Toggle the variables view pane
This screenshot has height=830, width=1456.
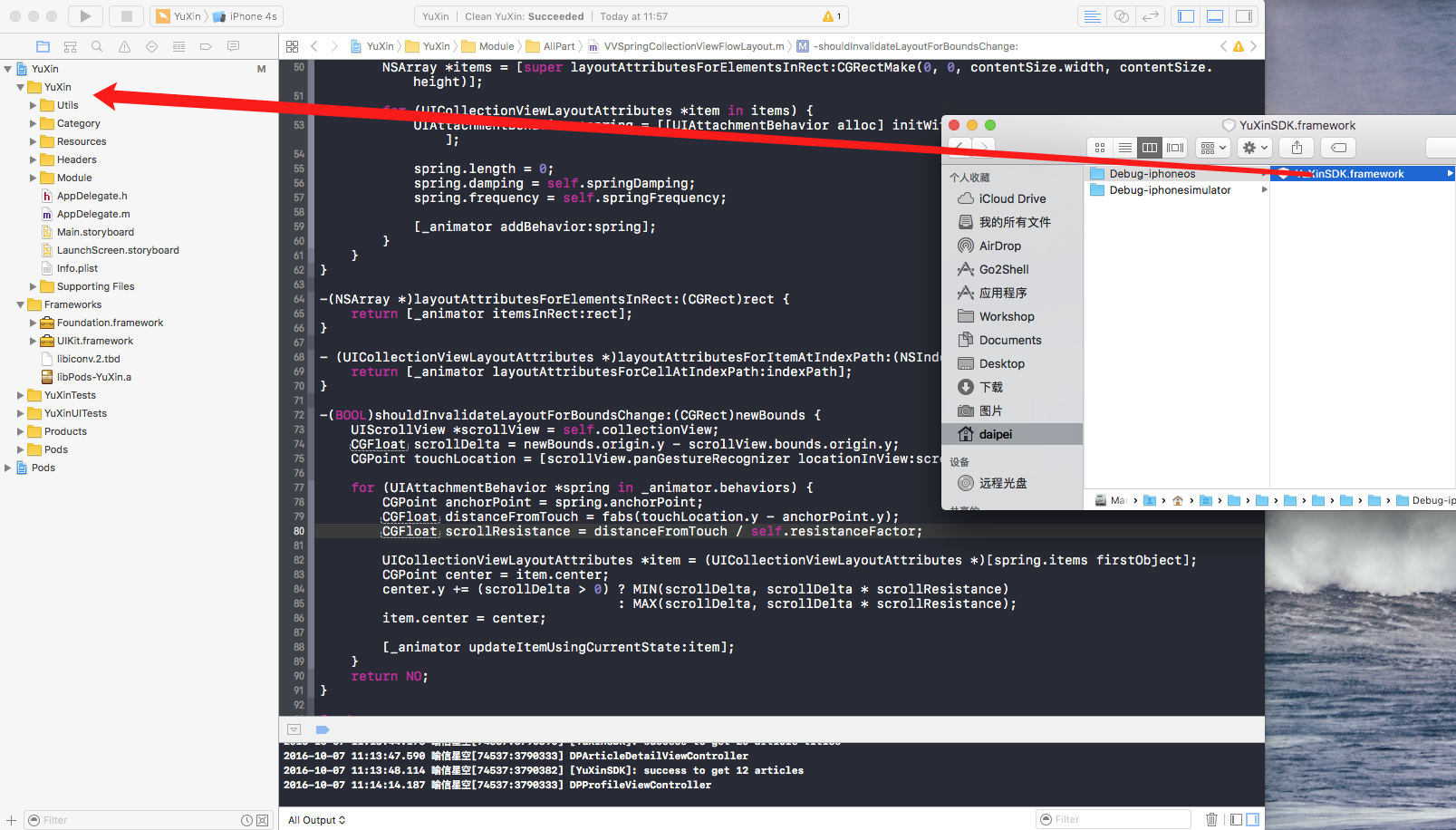tap(1236, 819)
